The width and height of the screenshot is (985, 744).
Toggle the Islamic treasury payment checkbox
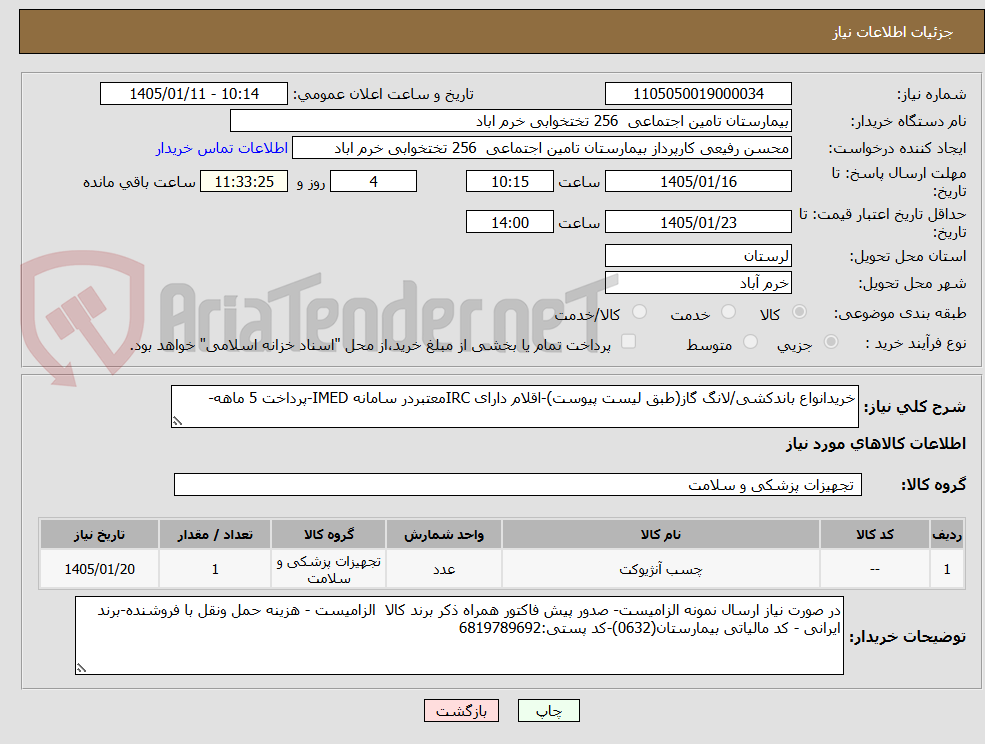pos(628,341)
